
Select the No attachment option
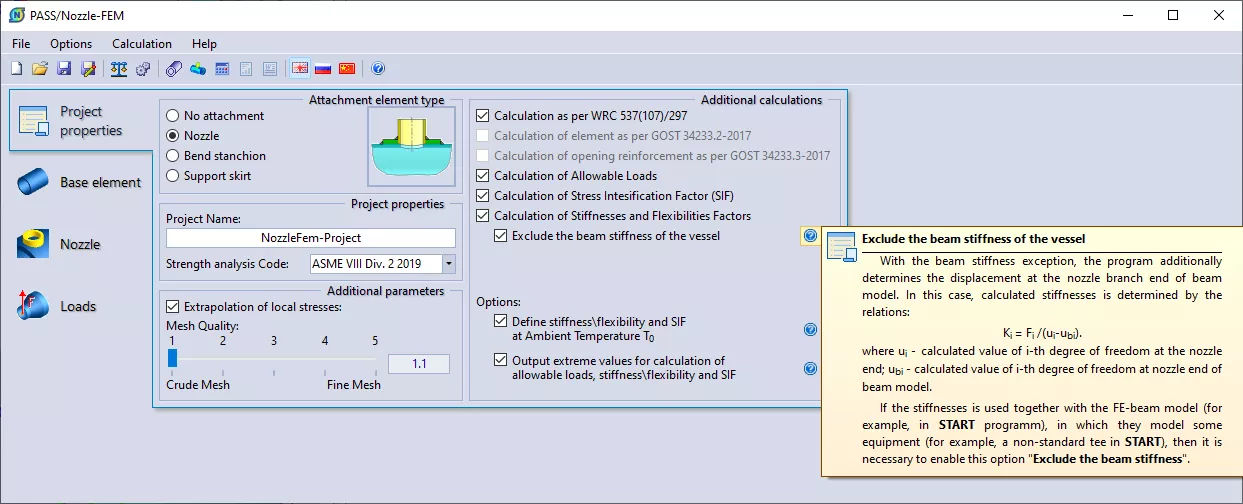click(173, 116)
